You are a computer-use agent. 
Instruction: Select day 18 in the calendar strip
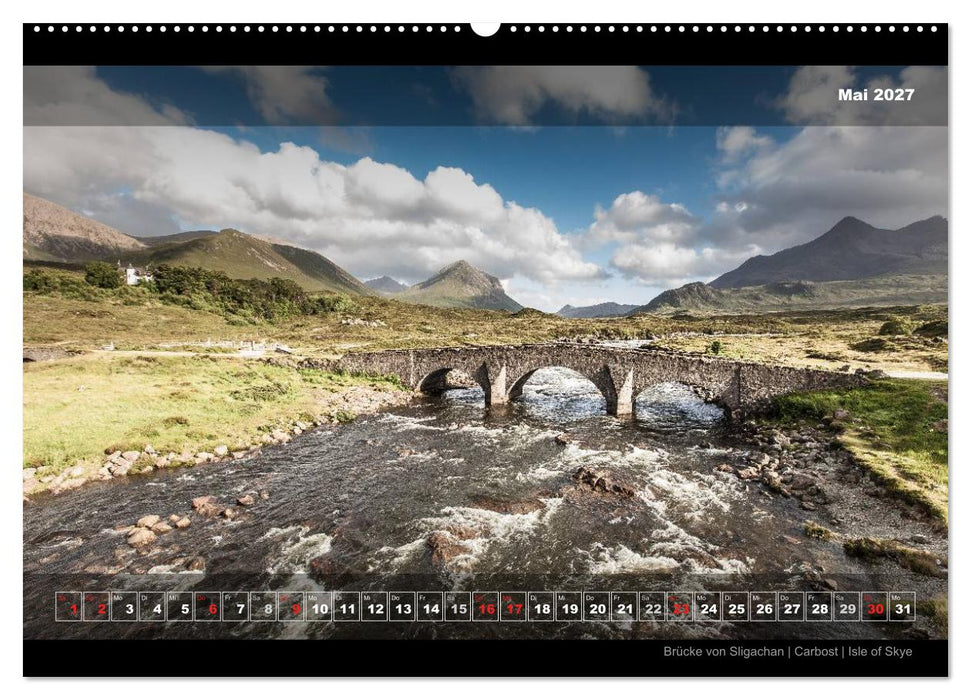[x=542, y=606]
